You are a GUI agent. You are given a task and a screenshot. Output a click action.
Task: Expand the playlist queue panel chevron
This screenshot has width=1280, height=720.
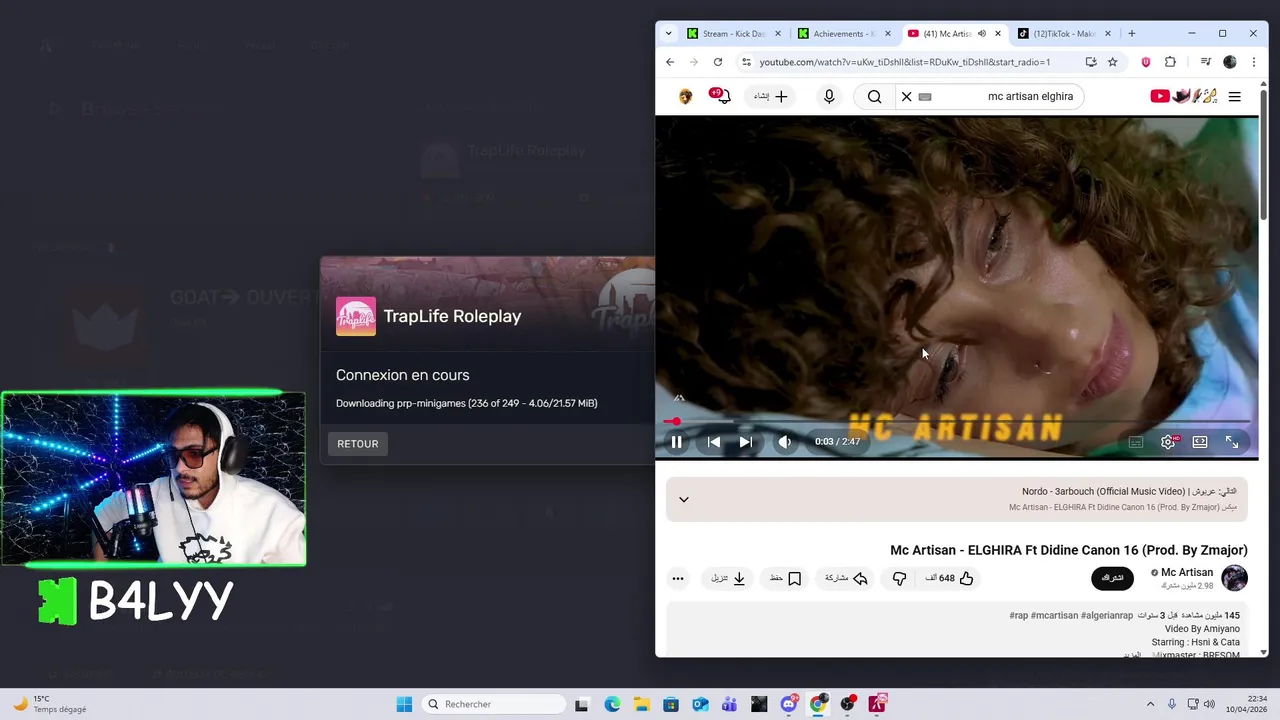(x=684, y=499)
